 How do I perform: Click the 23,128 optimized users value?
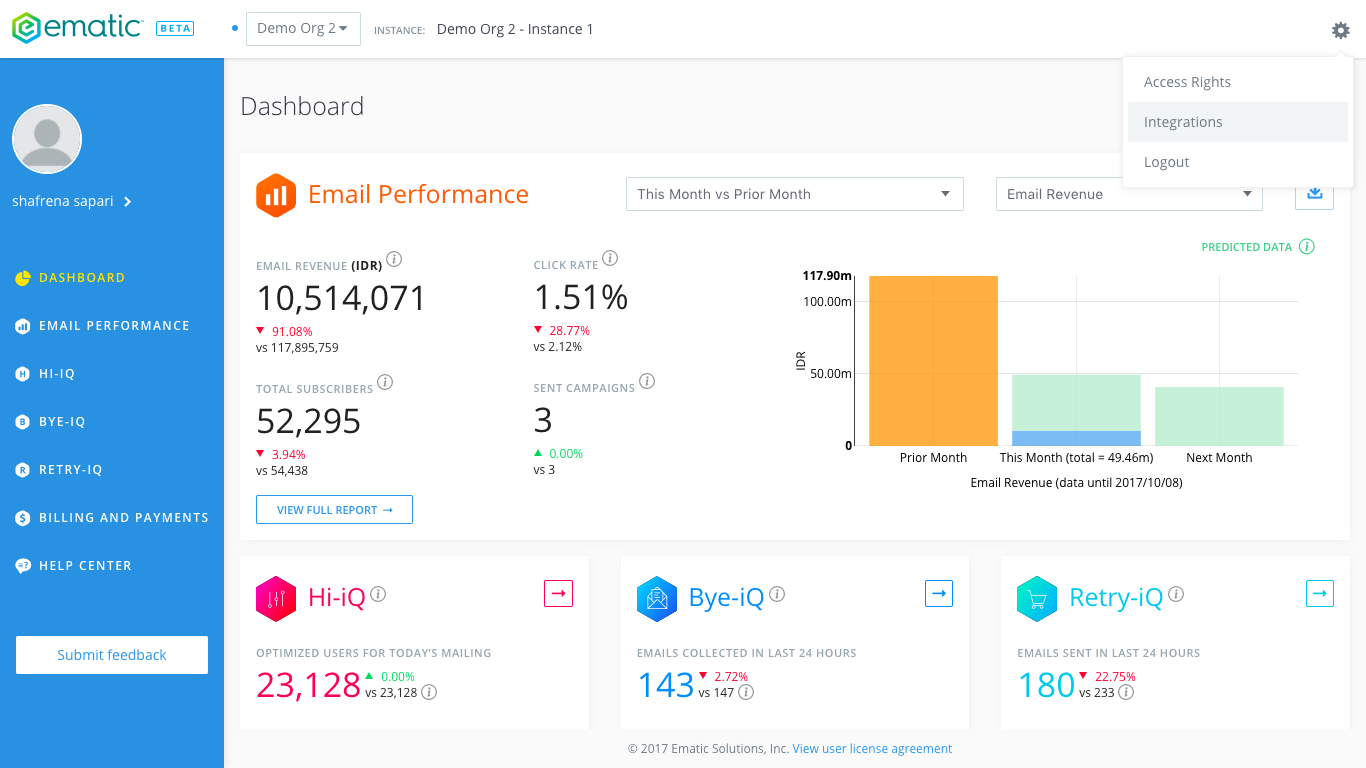tap(308, 685)
